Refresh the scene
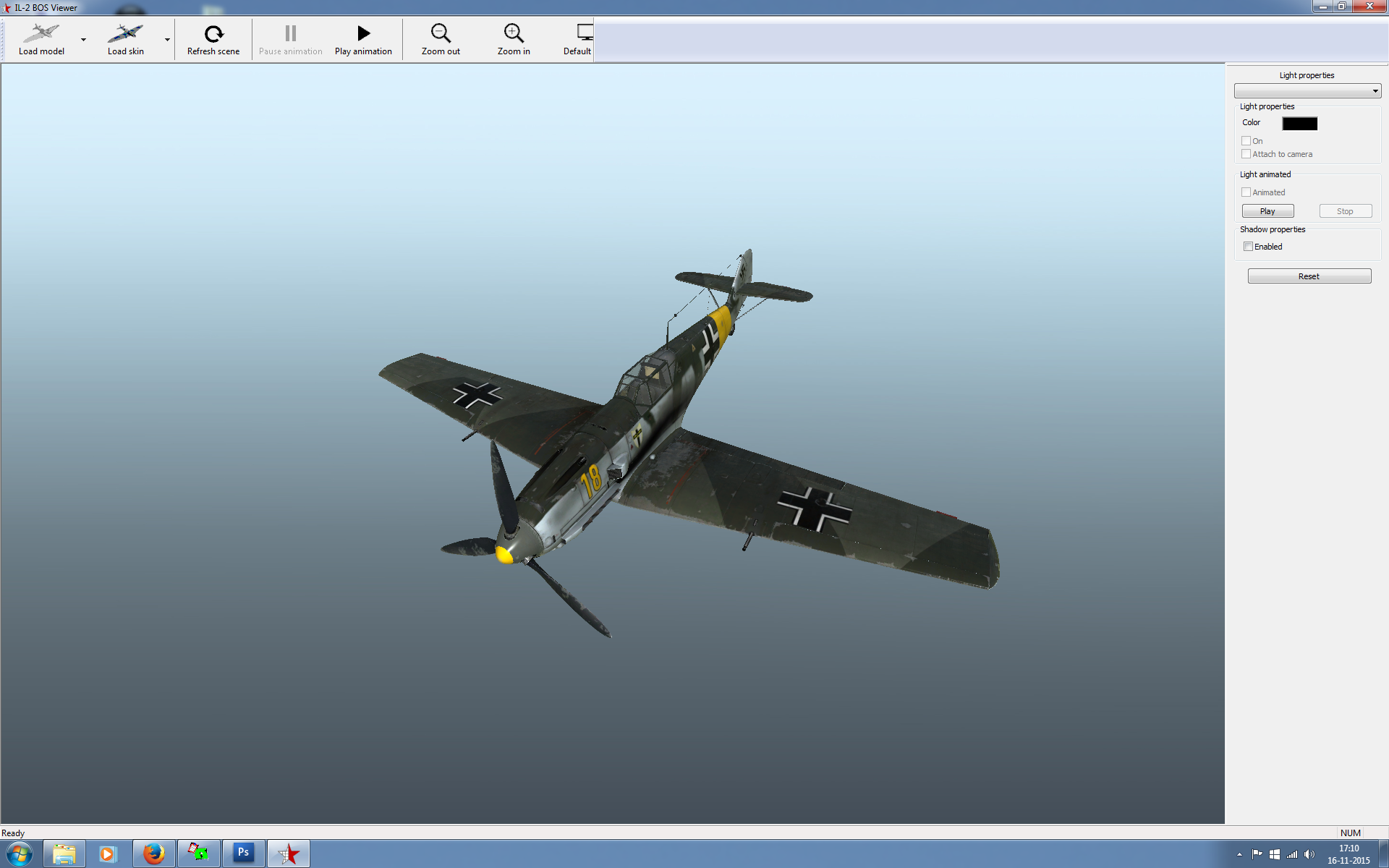This screenshot has height=868, width=1389. click(213, 39)
